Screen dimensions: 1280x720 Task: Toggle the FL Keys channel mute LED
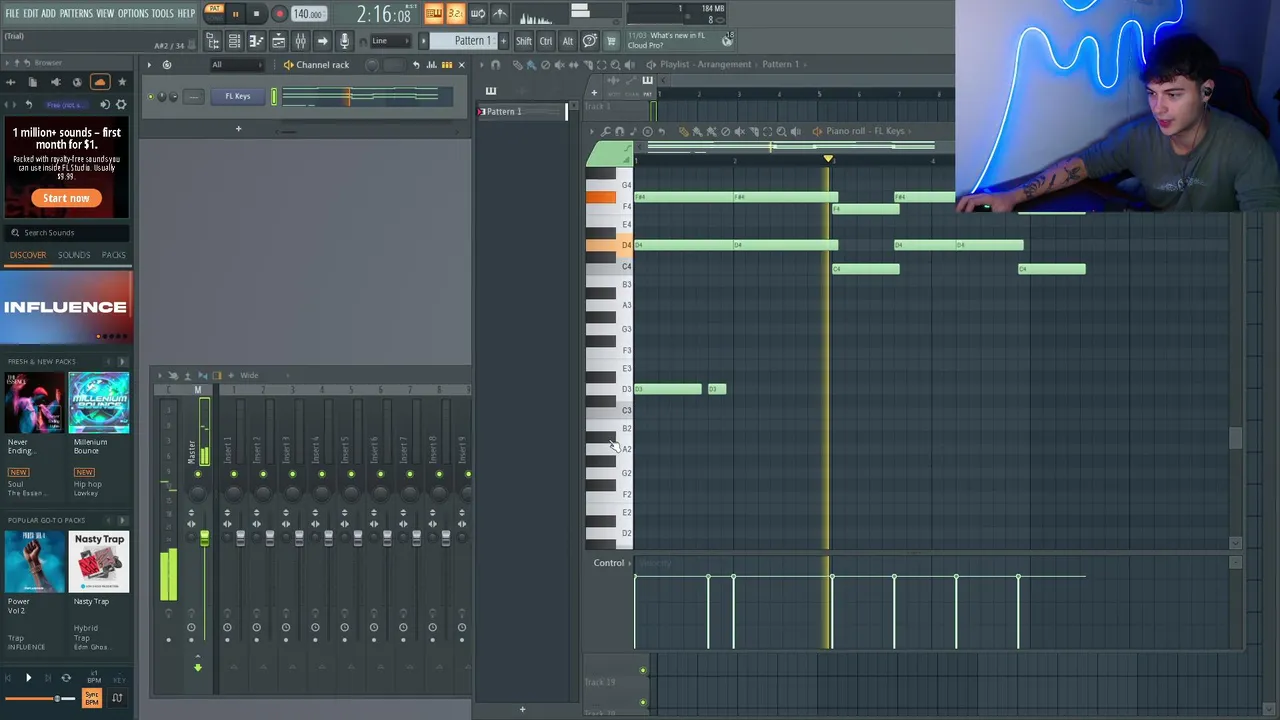(151, 97)
